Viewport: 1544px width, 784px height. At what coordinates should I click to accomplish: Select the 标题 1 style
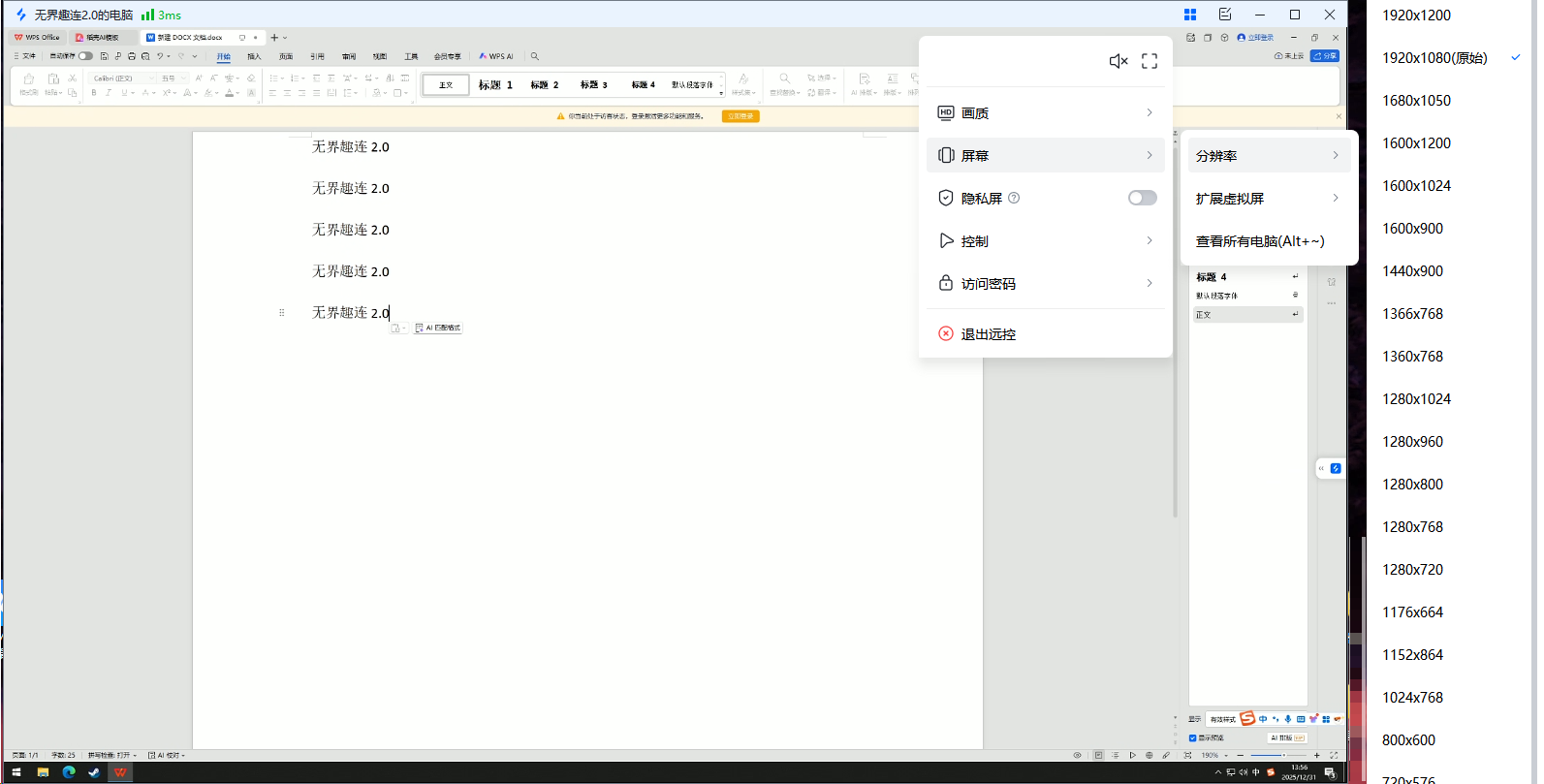495,84
